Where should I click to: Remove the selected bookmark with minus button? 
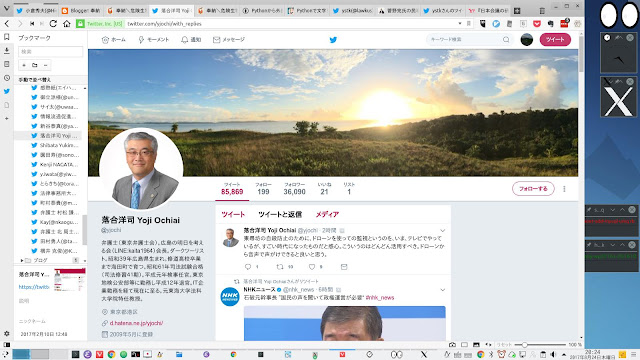tap(45, 65)
